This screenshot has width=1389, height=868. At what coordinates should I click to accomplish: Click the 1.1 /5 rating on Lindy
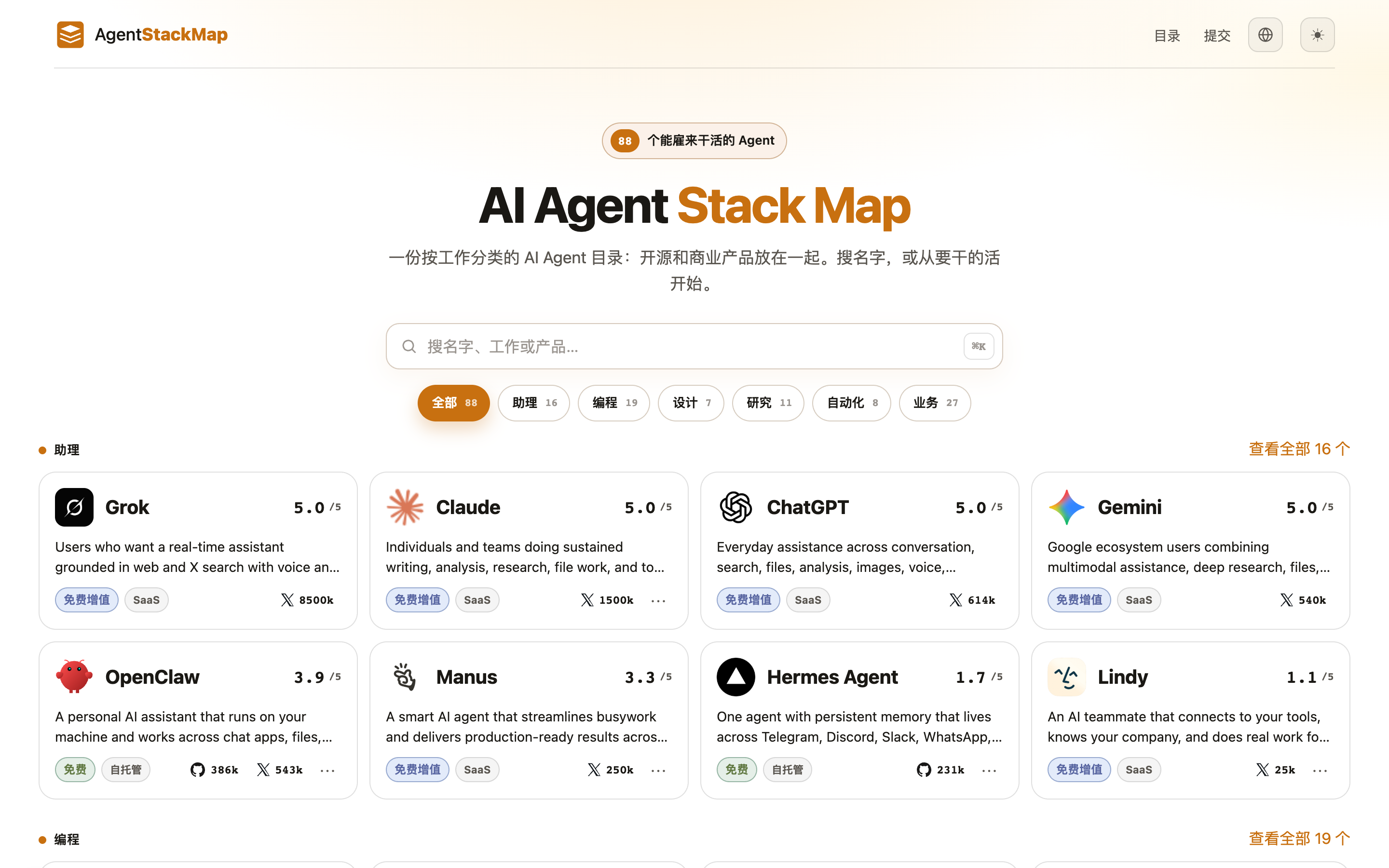point(1310,678)
